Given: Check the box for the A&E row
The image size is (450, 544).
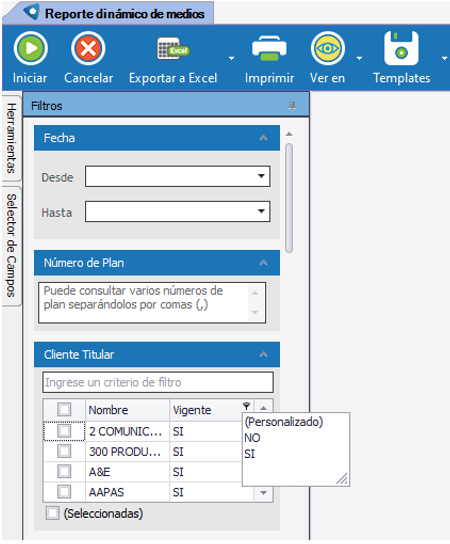Looking at the screenshot, I should point(64,471).
